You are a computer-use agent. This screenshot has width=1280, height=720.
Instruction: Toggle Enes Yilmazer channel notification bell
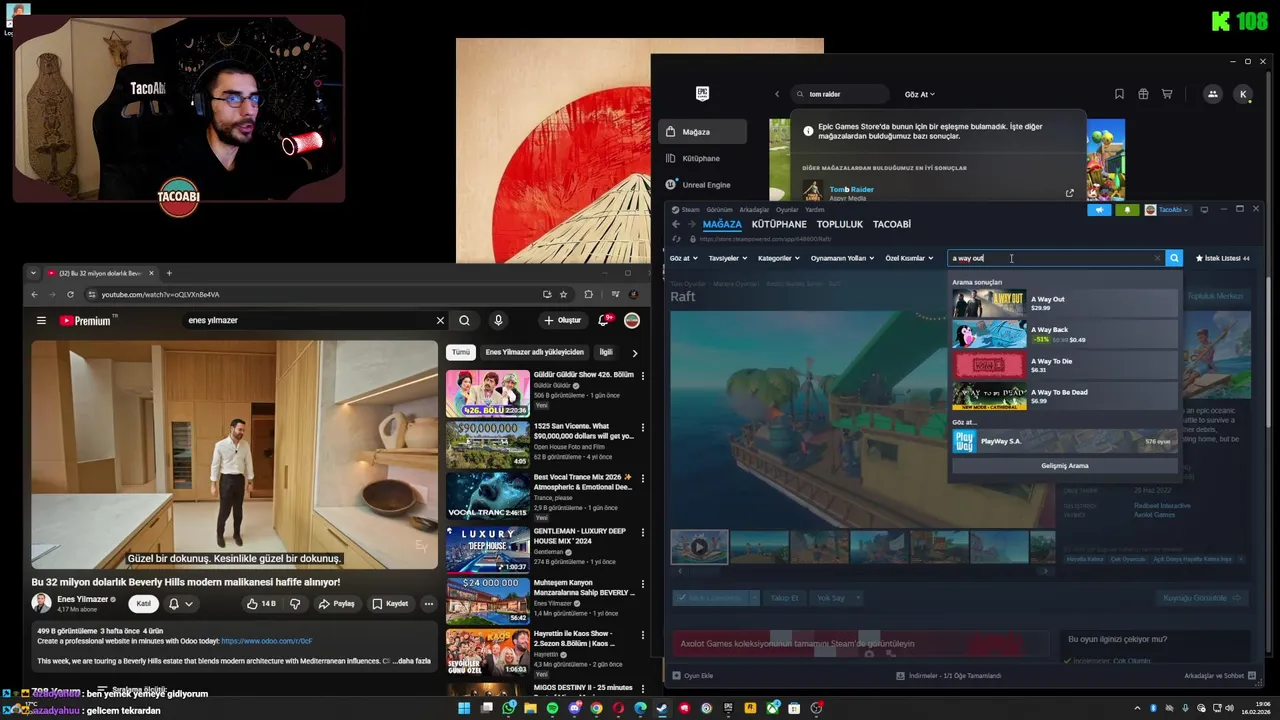180,604
